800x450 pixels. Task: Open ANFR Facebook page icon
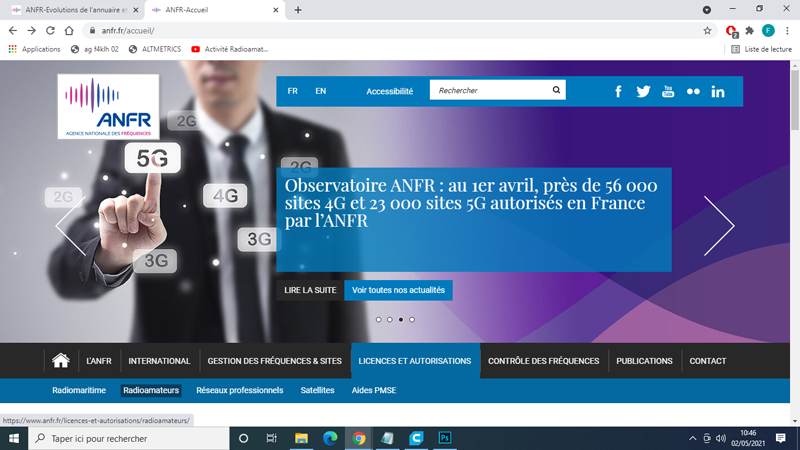[x=618, y=91]
